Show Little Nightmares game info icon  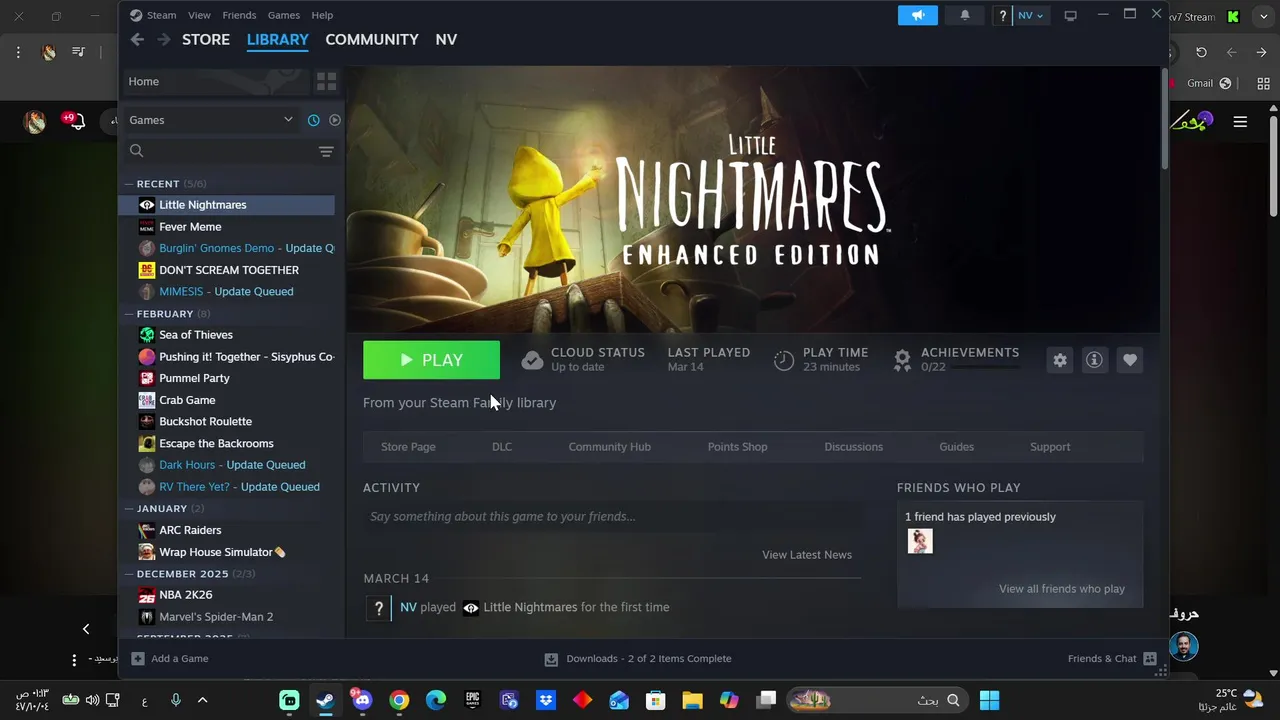click(1094, 360)
